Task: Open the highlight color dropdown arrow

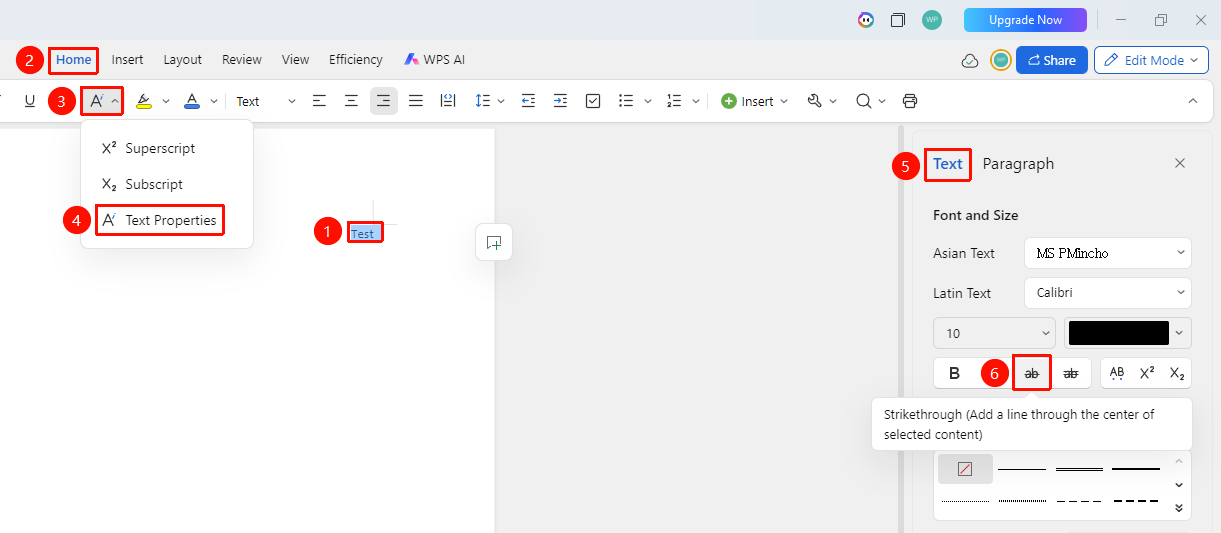Action: tap(166, 101)
